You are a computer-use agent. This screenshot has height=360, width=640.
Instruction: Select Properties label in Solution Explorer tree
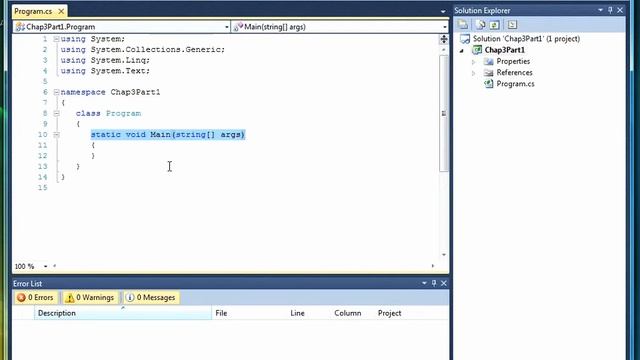513,61
